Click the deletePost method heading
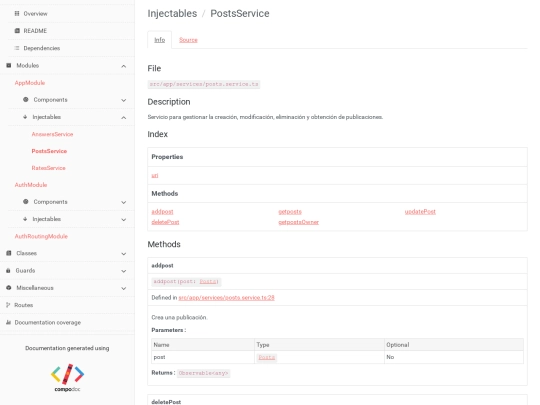540x405 pixels. click(x=166, y=402)
